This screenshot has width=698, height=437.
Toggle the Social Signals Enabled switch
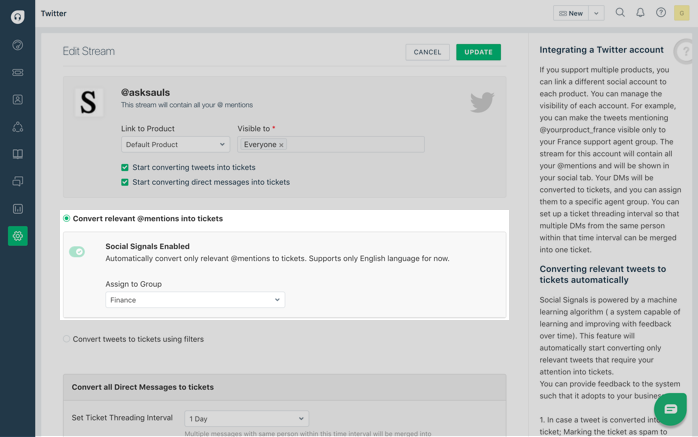tap(77, 252)
